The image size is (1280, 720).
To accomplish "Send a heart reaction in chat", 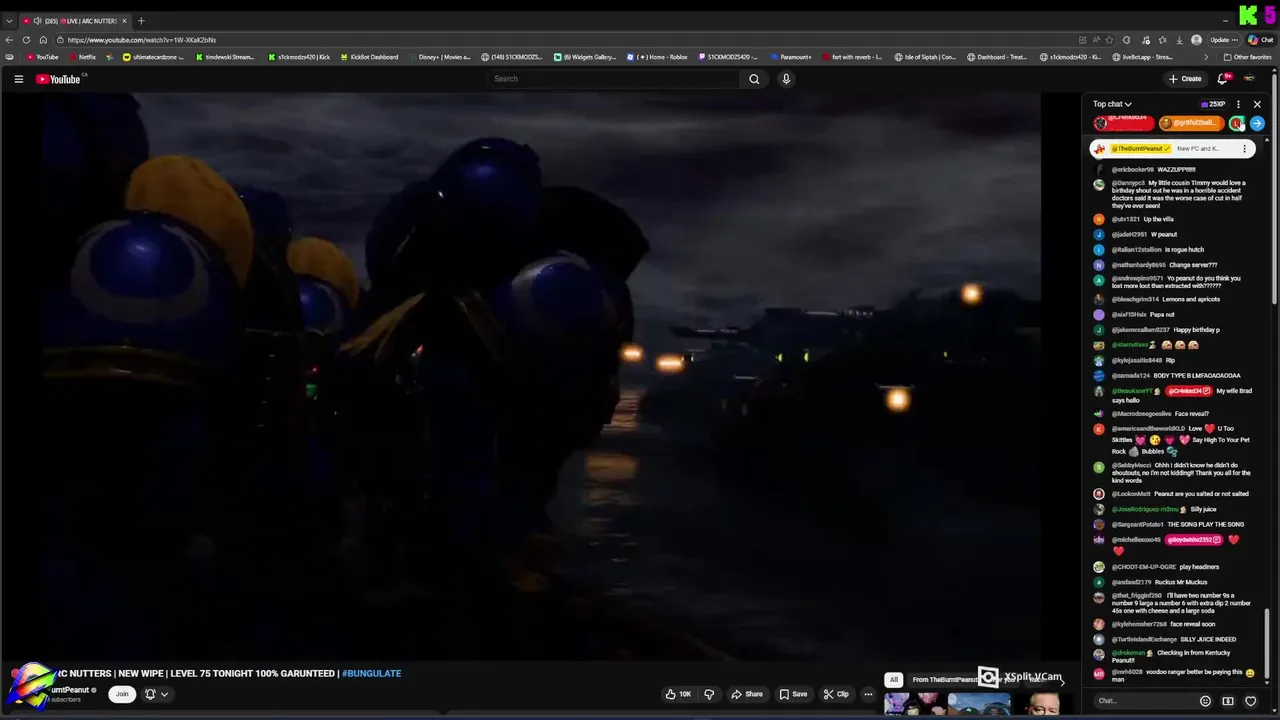I will point(1250,701).
